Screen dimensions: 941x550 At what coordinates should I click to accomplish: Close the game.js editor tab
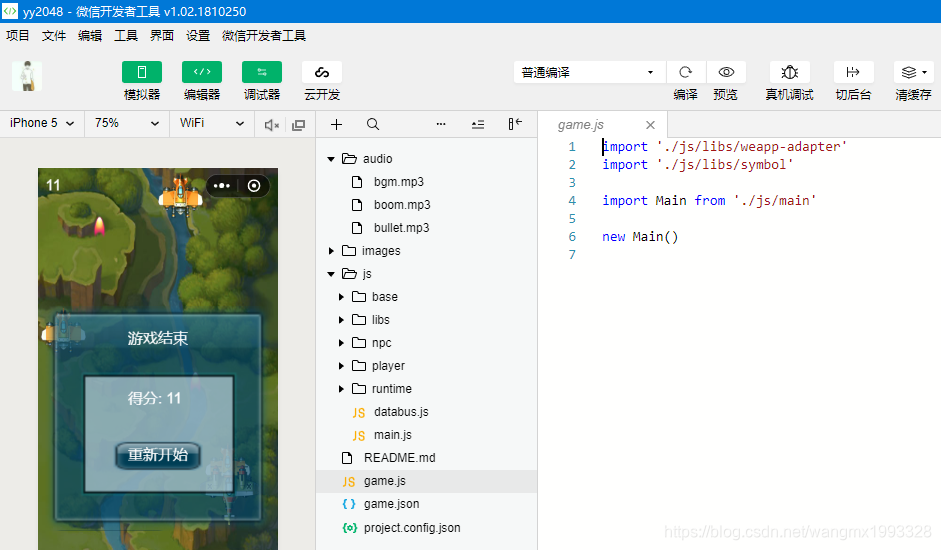tap(651, 125)
